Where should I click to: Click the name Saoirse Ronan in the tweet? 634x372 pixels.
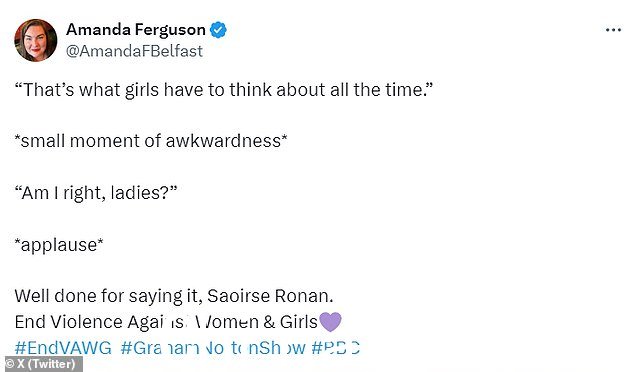[268, 296]
